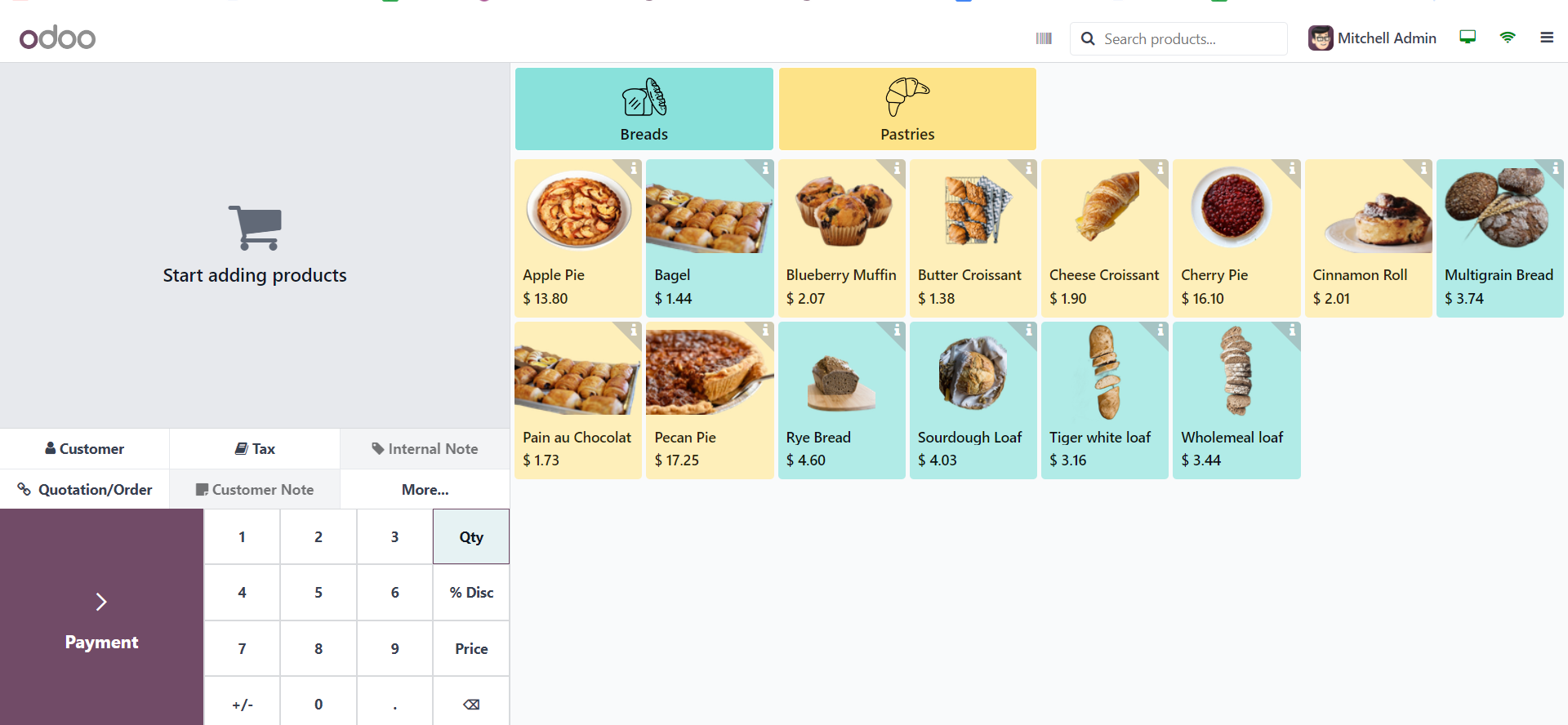Open the Mitchell Admin cashier selector

(x=1372, y=38)
